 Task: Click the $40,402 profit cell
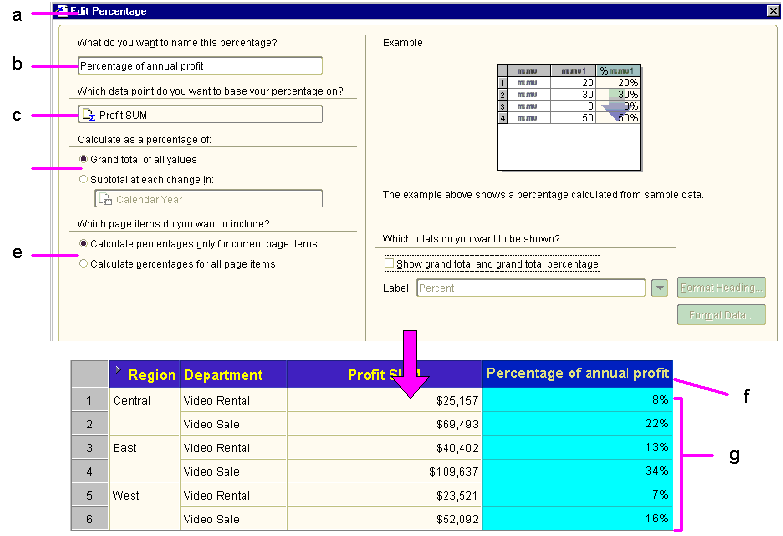[x=384, y=448]
